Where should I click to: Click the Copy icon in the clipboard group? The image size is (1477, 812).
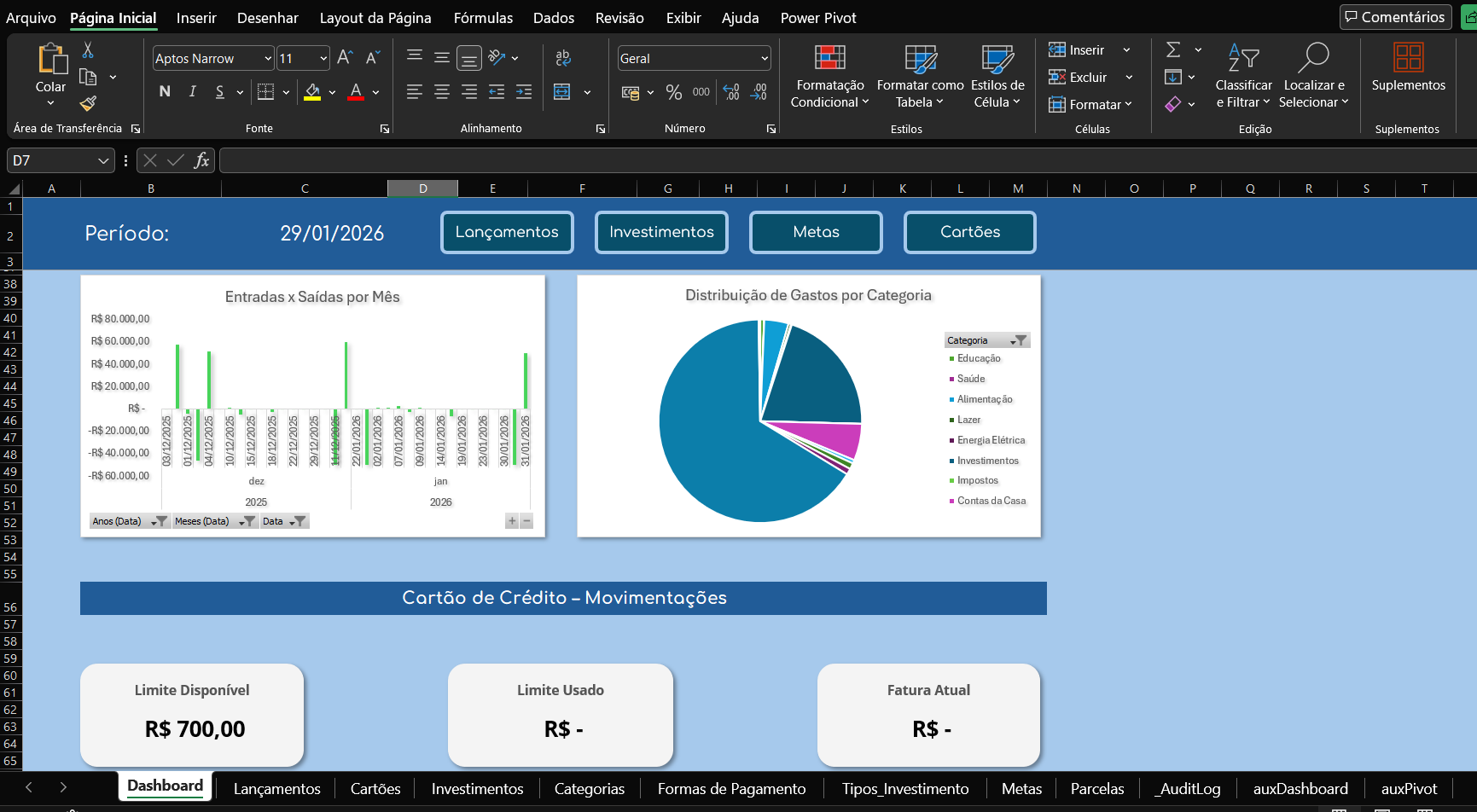[88, 78]
